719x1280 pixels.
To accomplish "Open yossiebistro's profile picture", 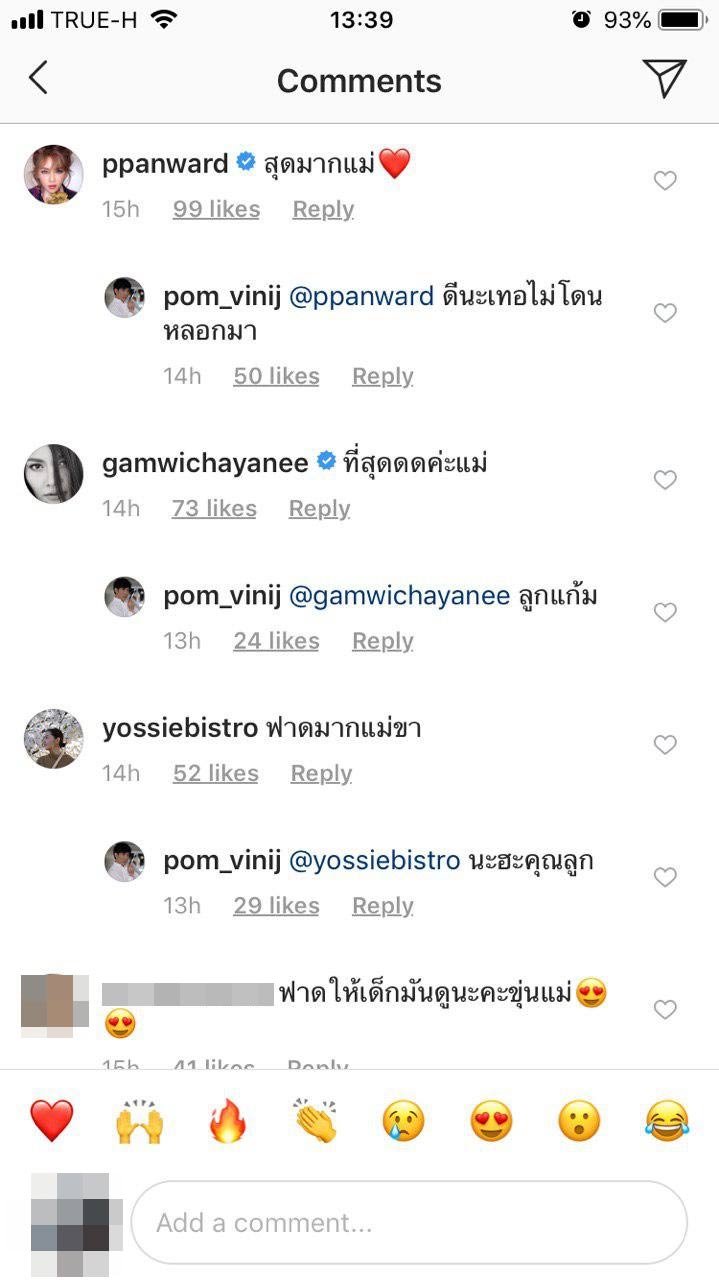I will click(53, 738).
